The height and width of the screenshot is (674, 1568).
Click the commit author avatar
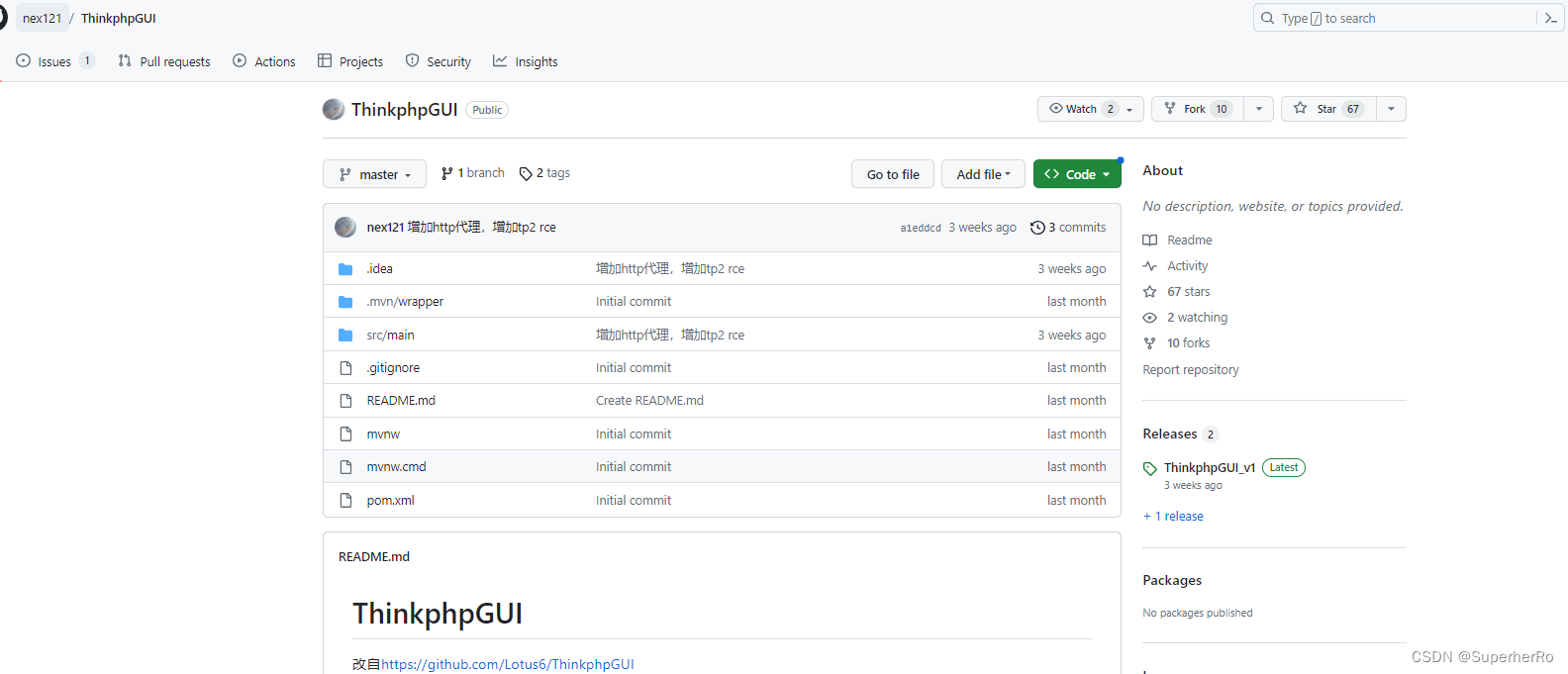click(345, 228)
